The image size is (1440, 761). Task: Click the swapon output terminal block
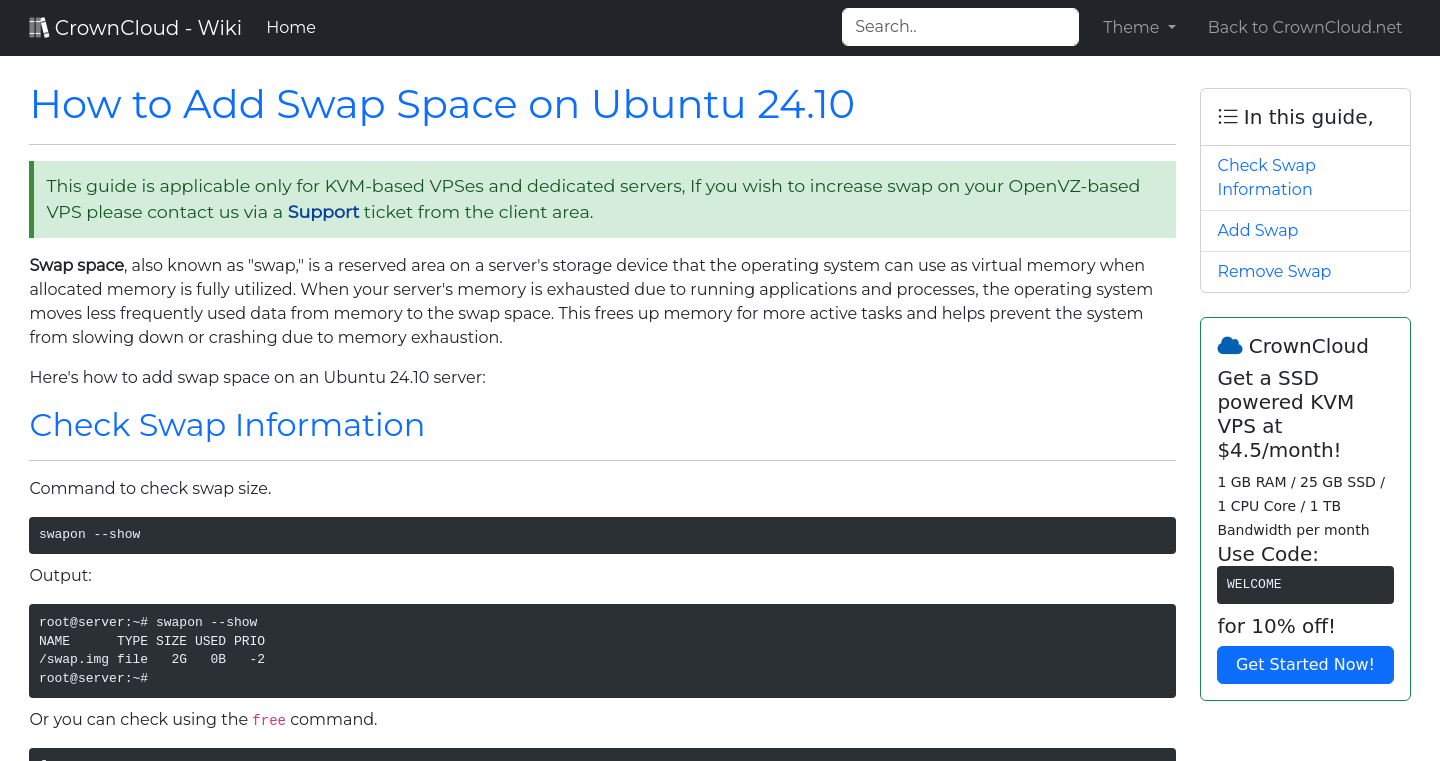click(602, 650)
